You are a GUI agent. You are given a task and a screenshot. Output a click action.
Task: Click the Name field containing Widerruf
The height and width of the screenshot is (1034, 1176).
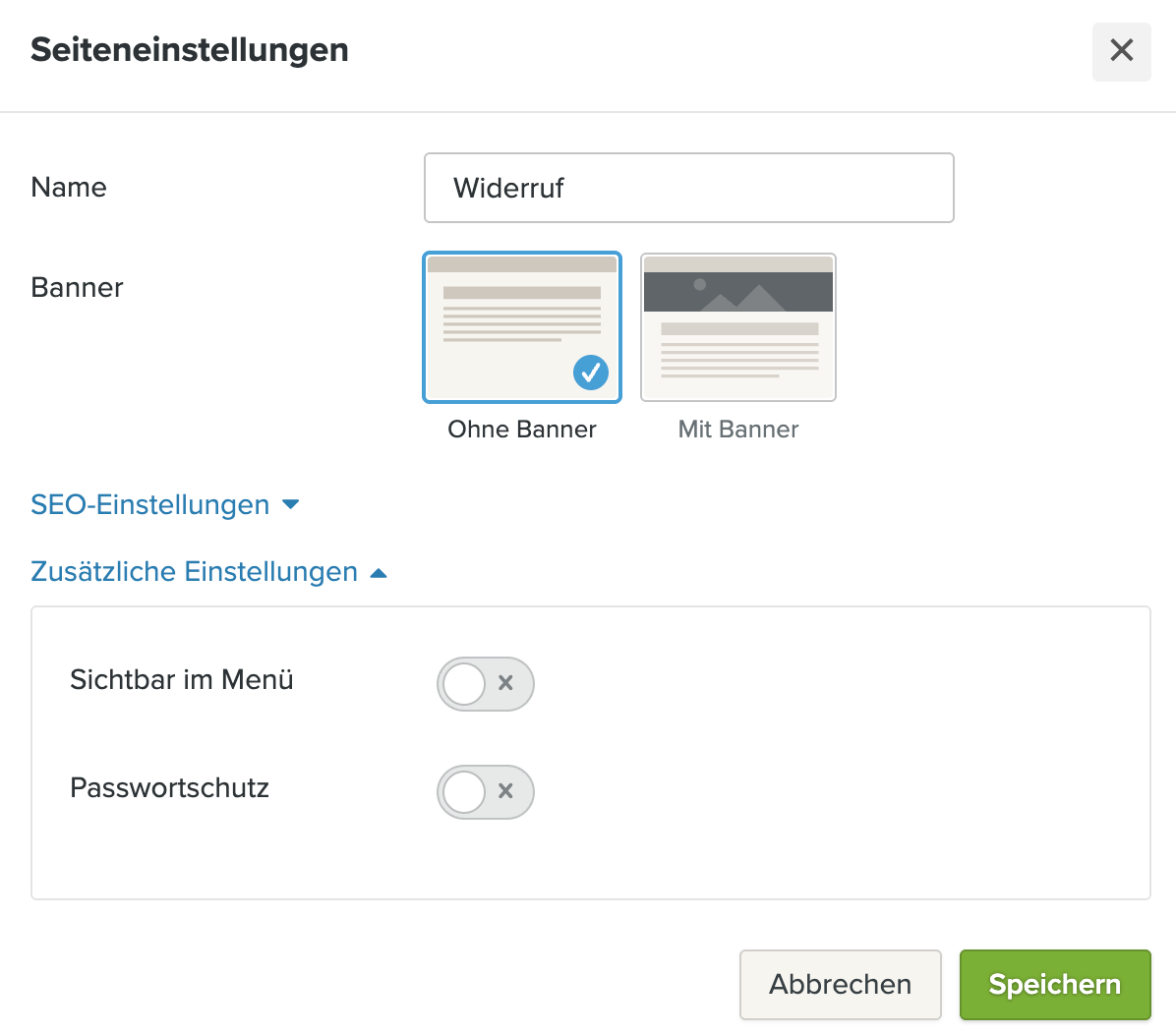pos(688,188)
